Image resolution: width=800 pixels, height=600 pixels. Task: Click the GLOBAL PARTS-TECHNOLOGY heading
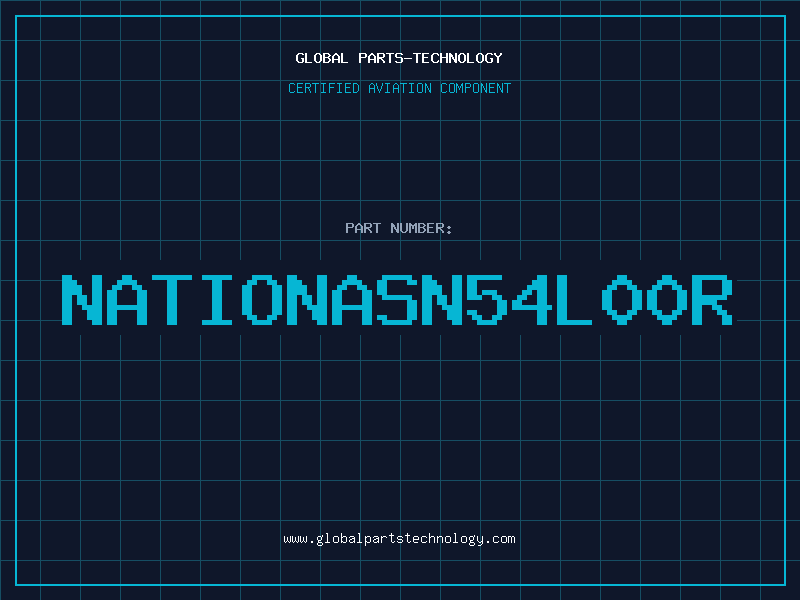point(399,58)
